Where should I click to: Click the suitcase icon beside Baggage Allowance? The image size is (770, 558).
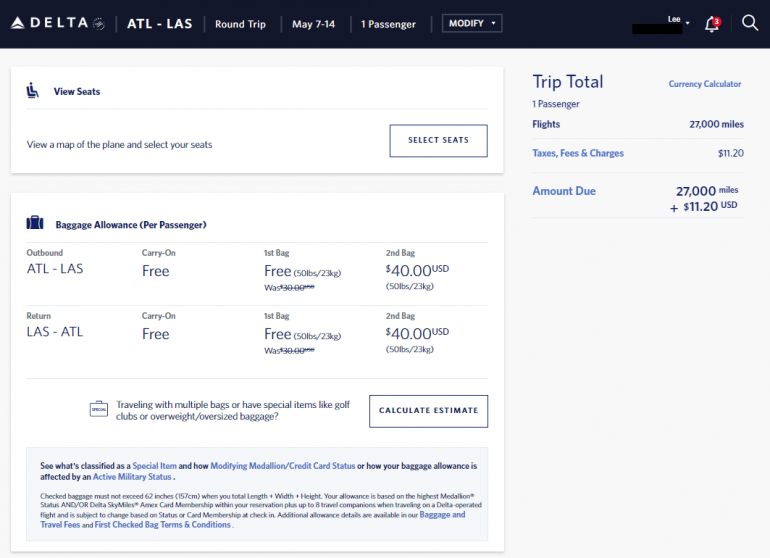point(35,224)
